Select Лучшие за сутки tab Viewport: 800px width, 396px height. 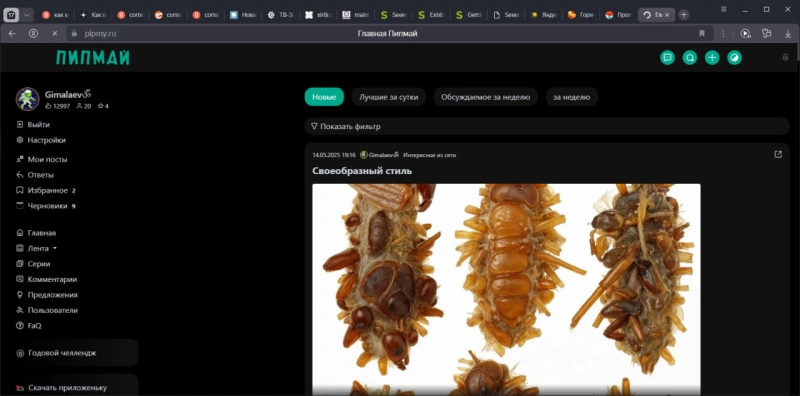(389, 97)
